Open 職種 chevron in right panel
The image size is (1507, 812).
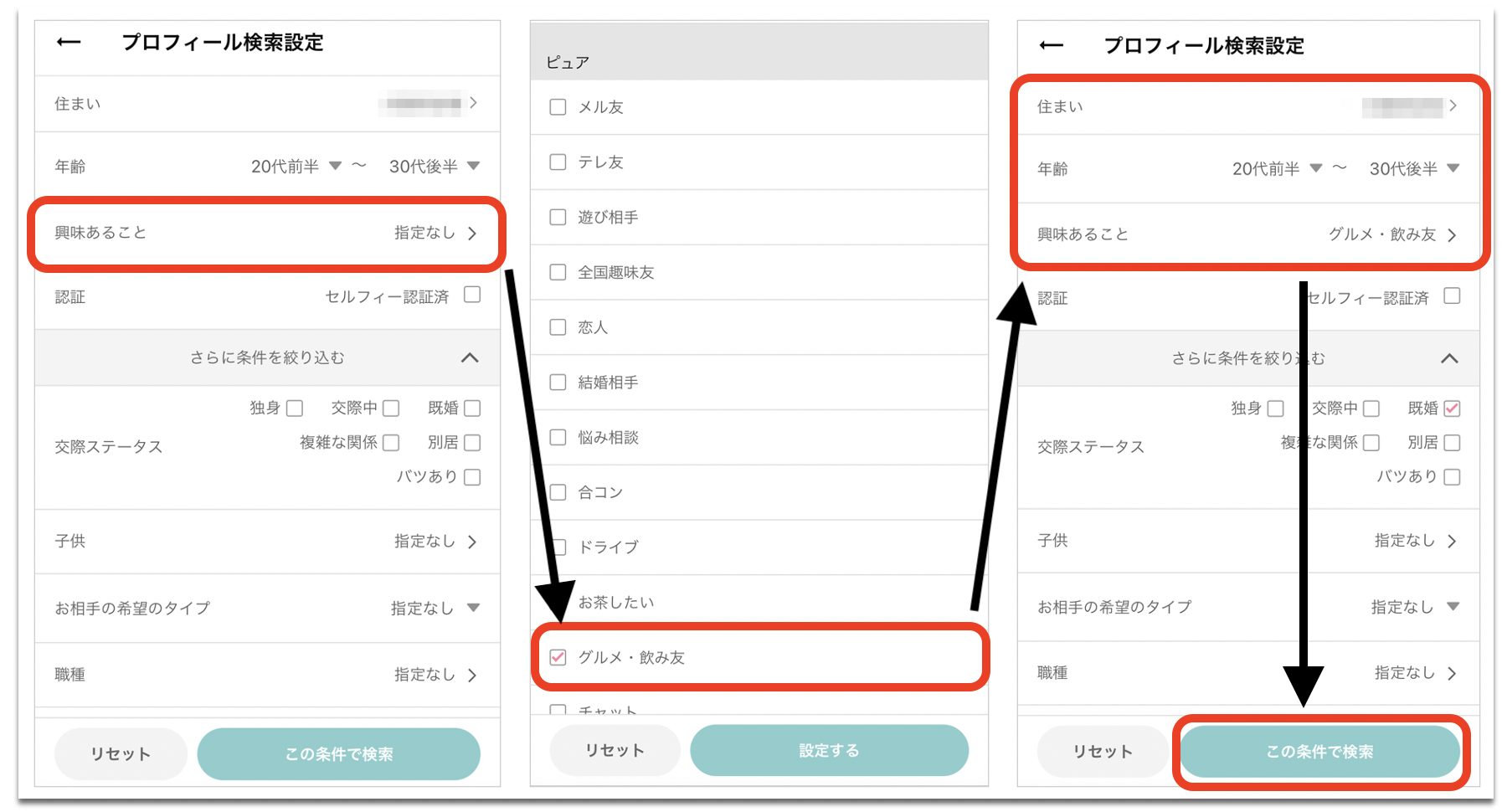coord(1452,673)
